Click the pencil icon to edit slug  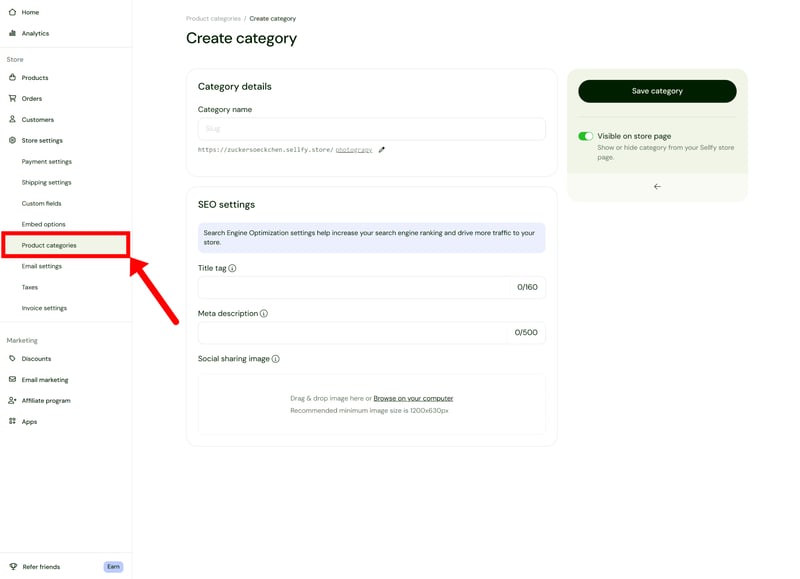click(x=382, y=149)
